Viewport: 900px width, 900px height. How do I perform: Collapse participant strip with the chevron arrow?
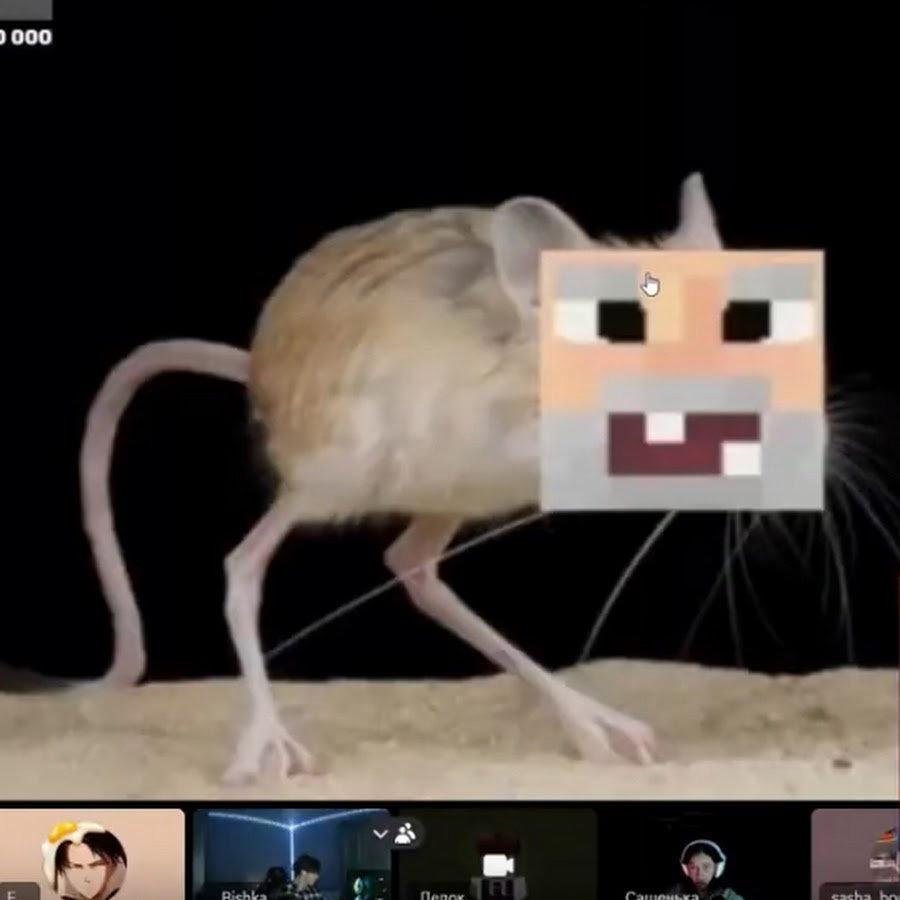tap(380, 833)
